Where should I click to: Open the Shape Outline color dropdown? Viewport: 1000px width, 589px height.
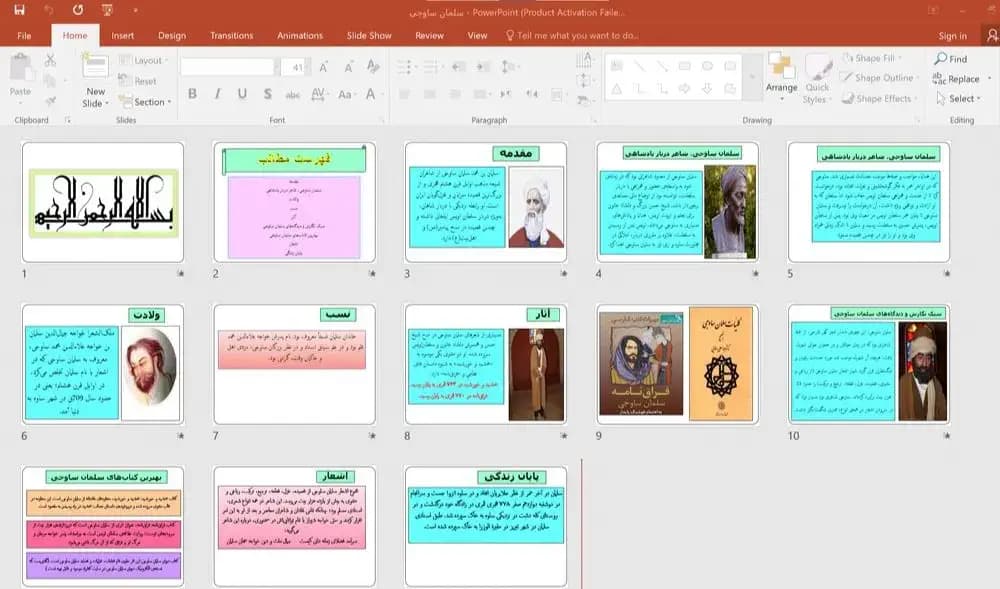pyautogui.click(x=879, y=78)
